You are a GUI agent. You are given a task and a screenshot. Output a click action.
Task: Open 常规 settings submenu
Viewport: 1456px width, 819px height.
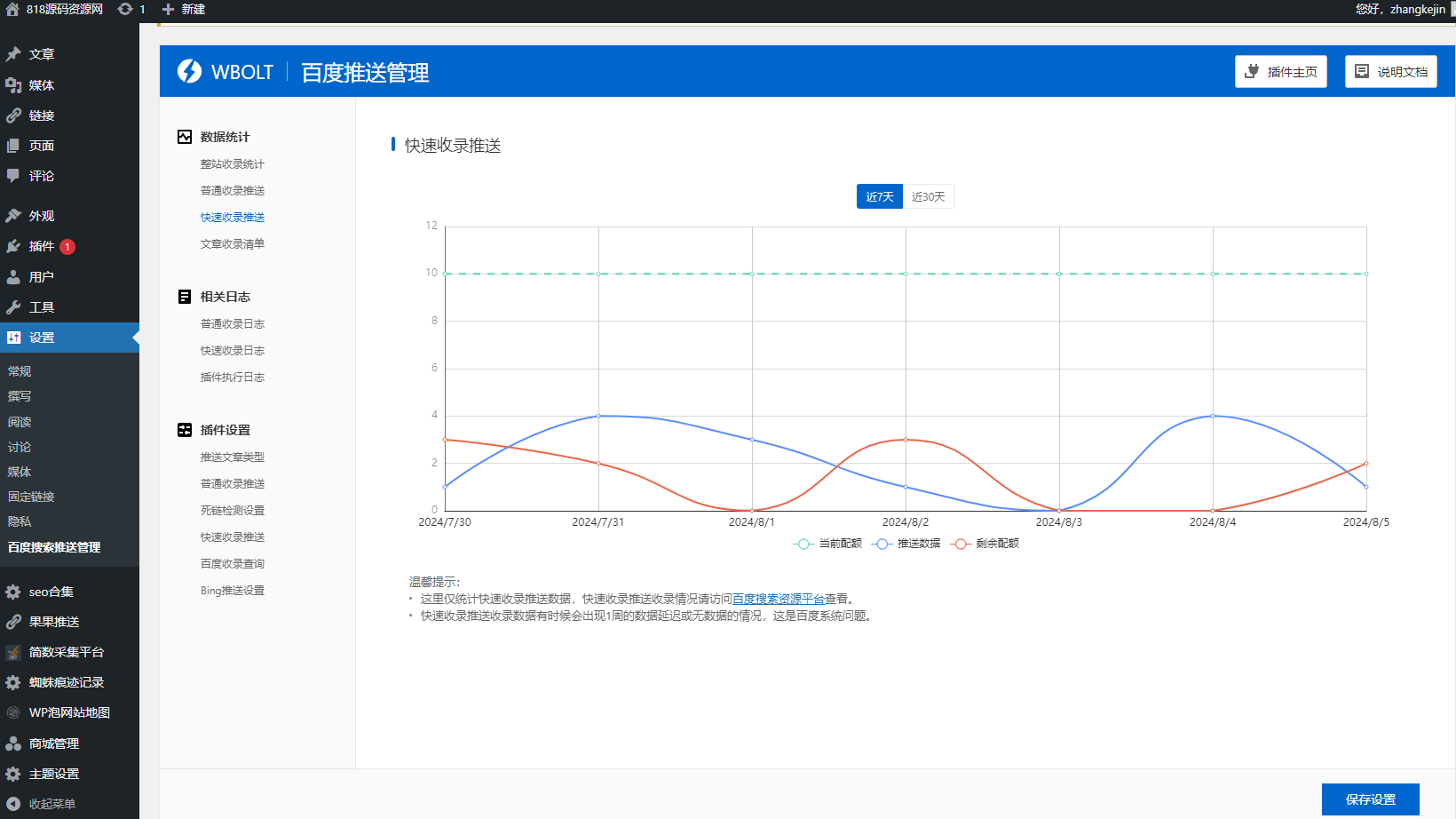tap(20, 371)
